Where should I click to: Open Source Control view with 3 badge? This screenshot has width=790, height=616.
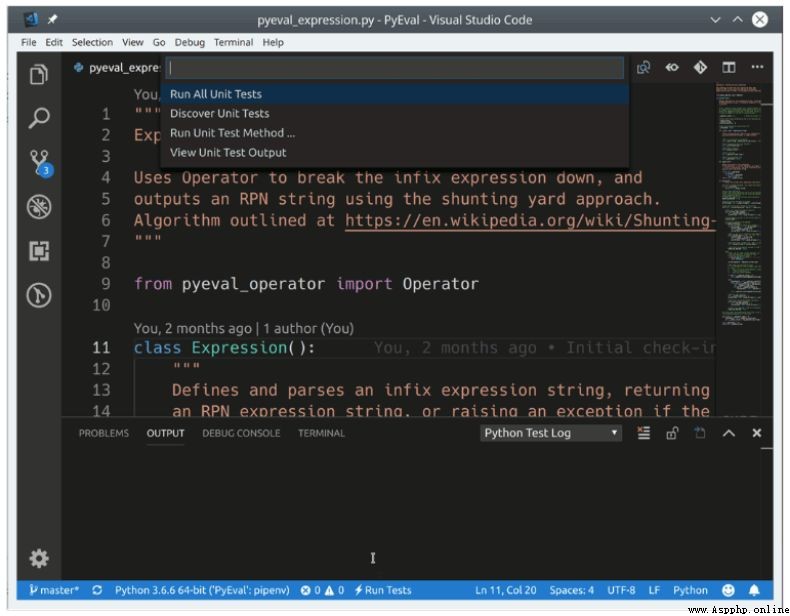point(40,163)
